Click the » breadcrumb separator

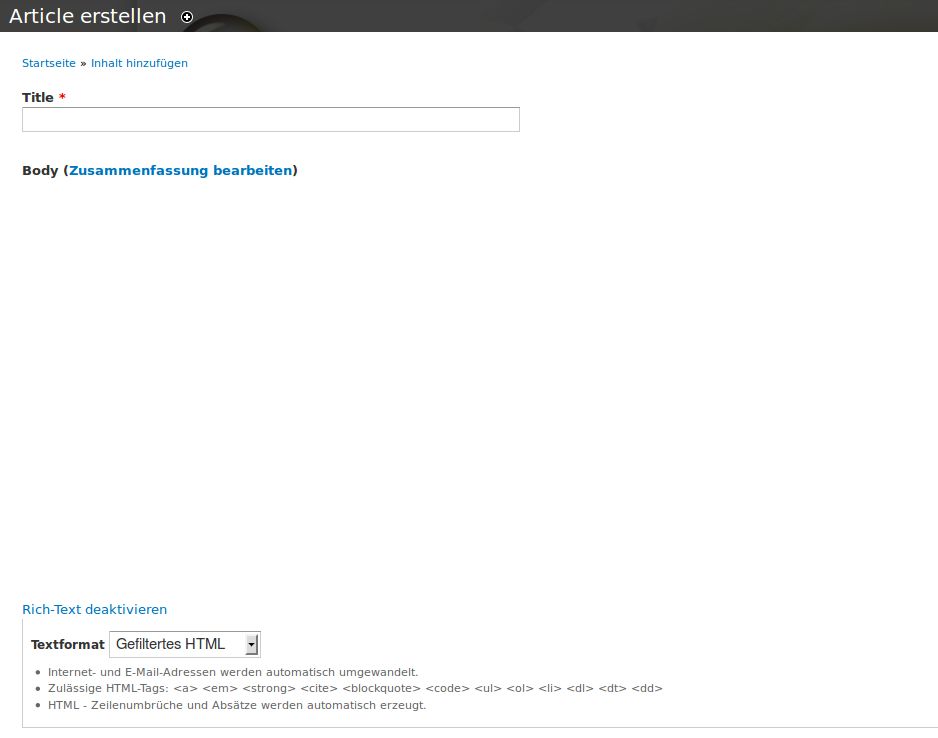tap(84, 63)
